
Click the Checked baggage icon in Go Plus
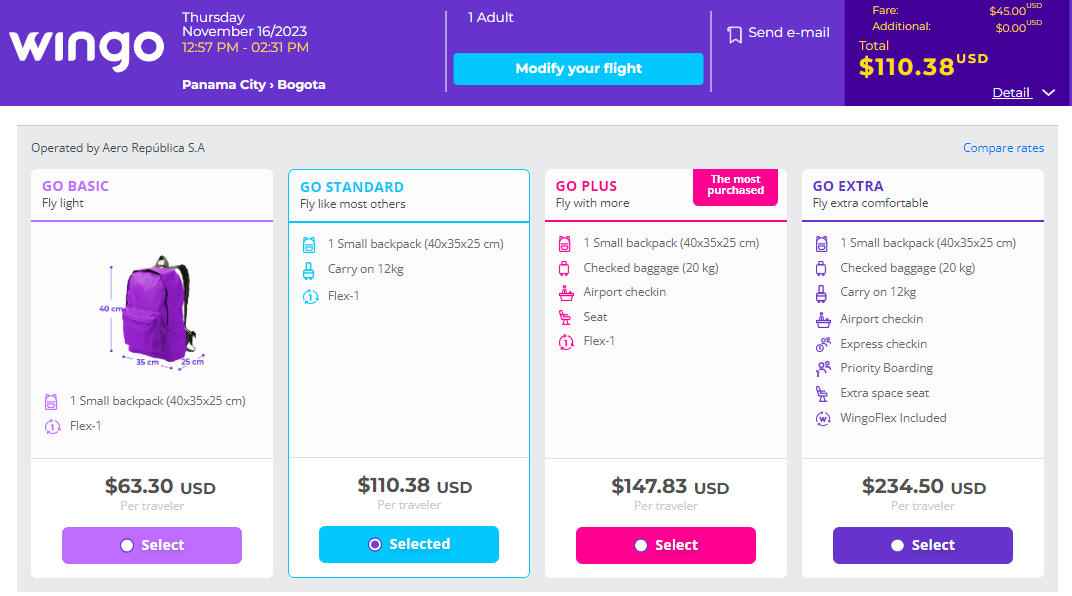(x=565, y=269)
